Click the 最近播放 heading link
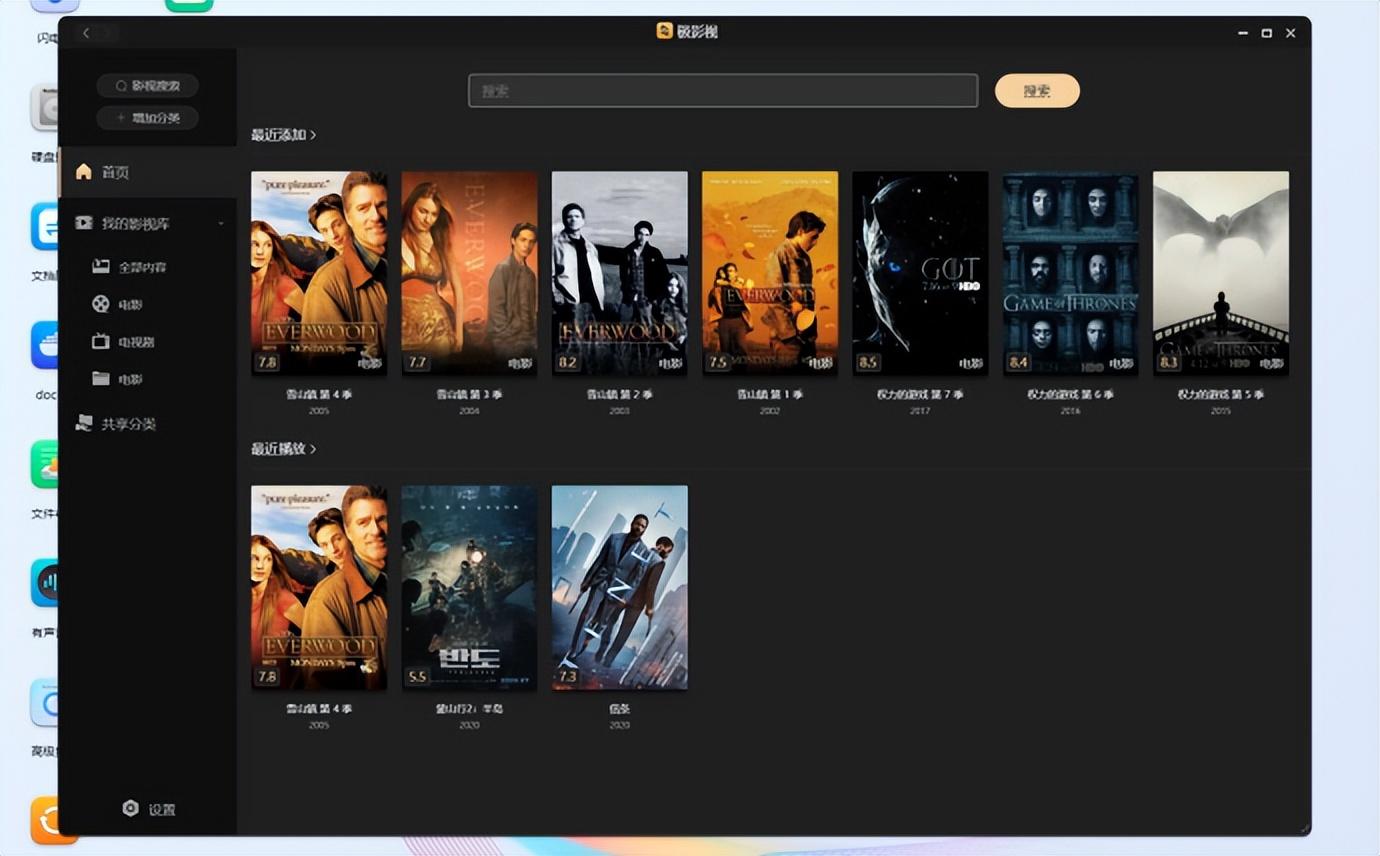1380x856 pixels. 278,449
